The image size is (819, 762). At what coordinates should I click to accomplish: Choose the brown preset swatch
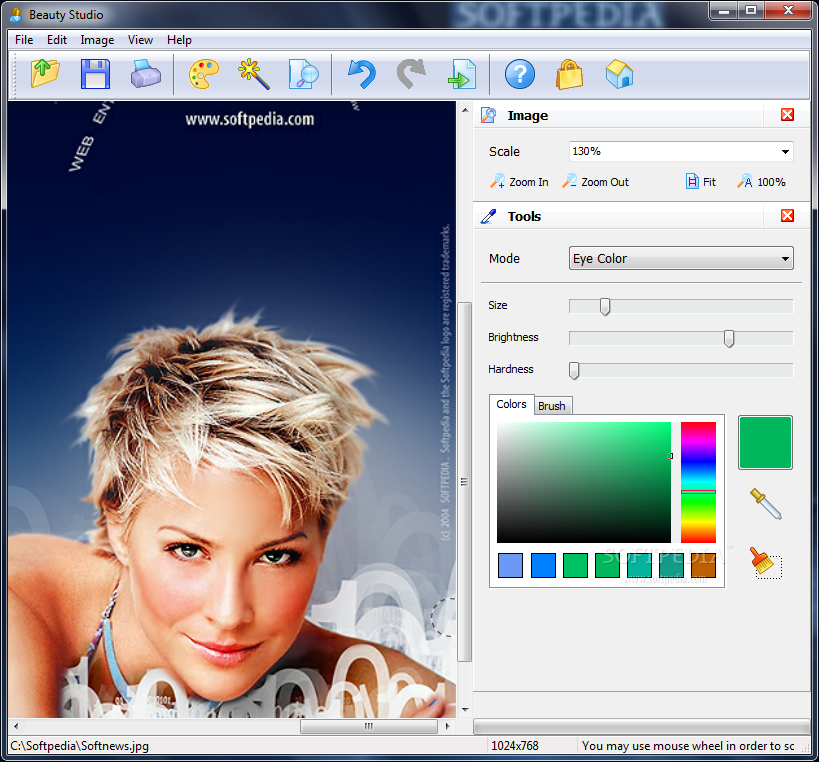[x=703, y=566]
